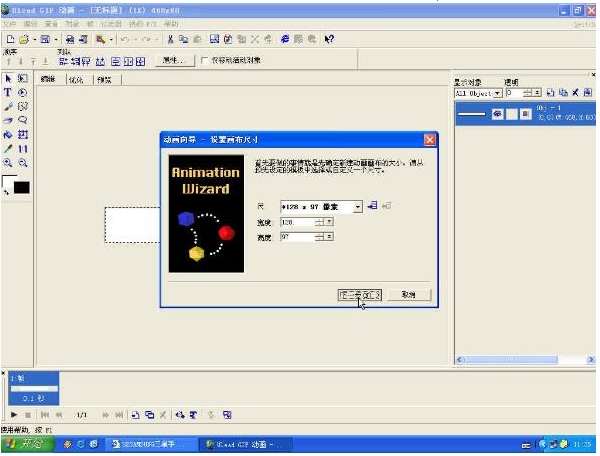This screenshot has width=600, height=456.
Task: Click the Stop animation button
Action: pos(28,415)
